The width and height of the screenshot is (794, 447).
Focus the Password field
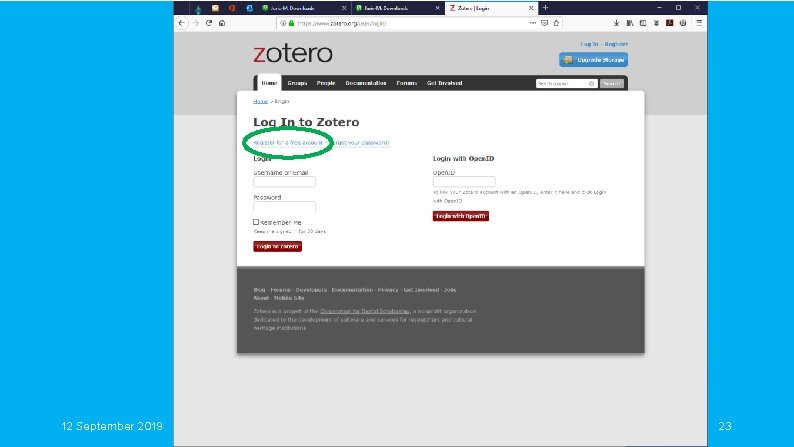point(285,207)
